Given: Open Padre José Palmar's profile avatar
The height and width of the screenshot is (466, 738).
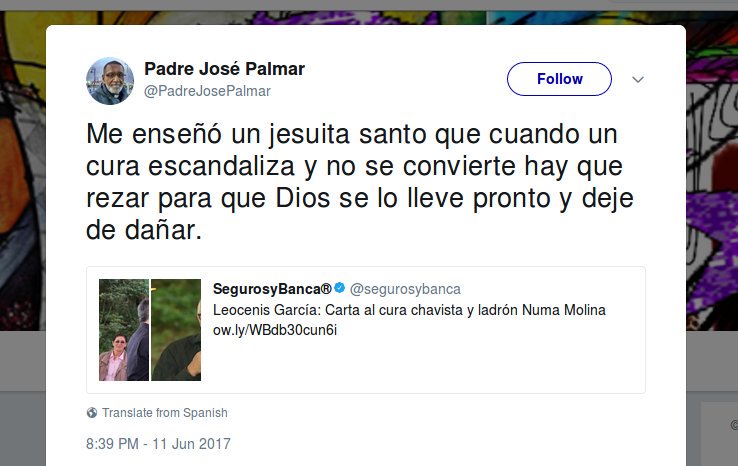Looking at the screenshot, I should [x=110, y=81].
